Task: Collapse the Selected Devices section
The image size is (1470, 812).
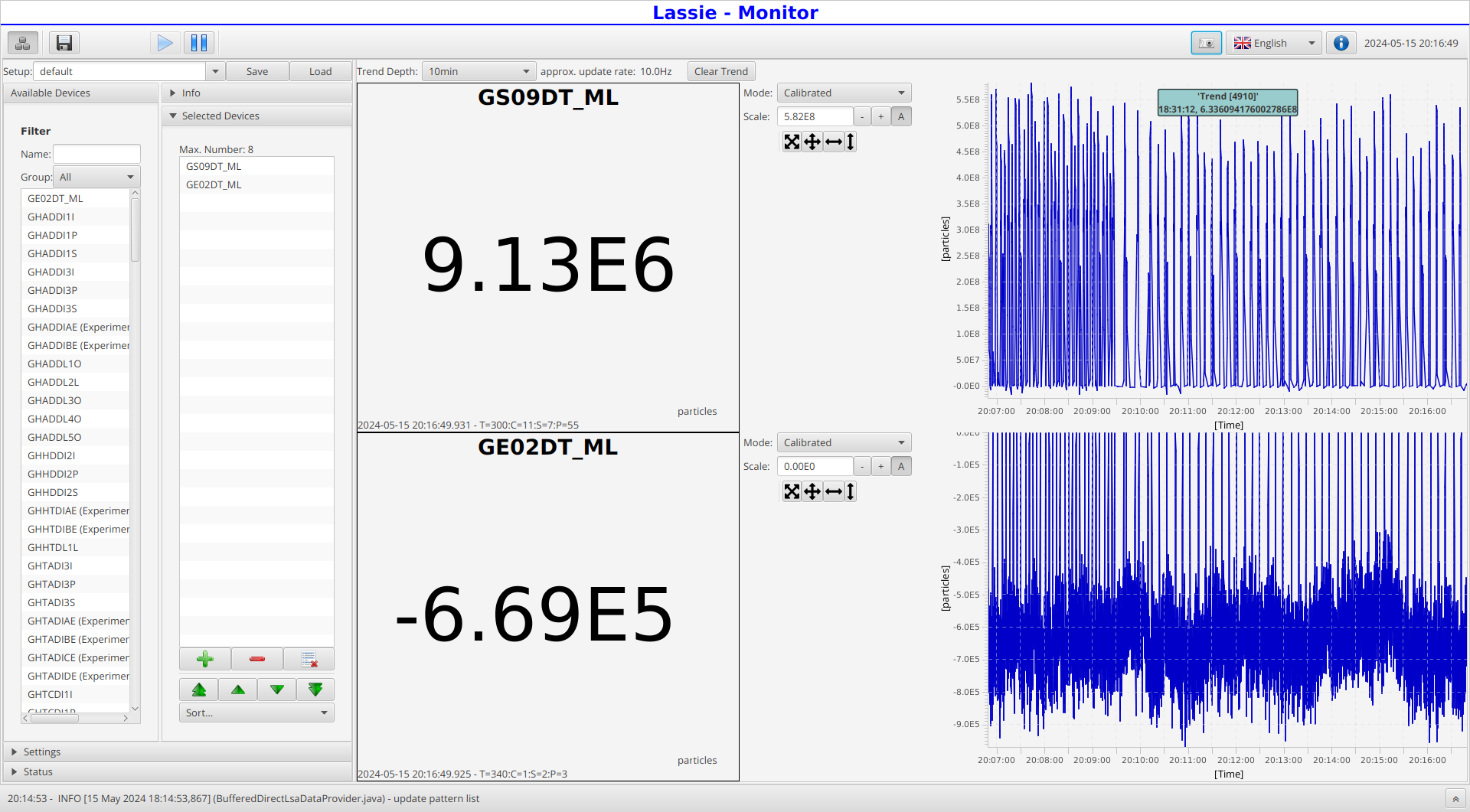Action: tap(257, 116)
